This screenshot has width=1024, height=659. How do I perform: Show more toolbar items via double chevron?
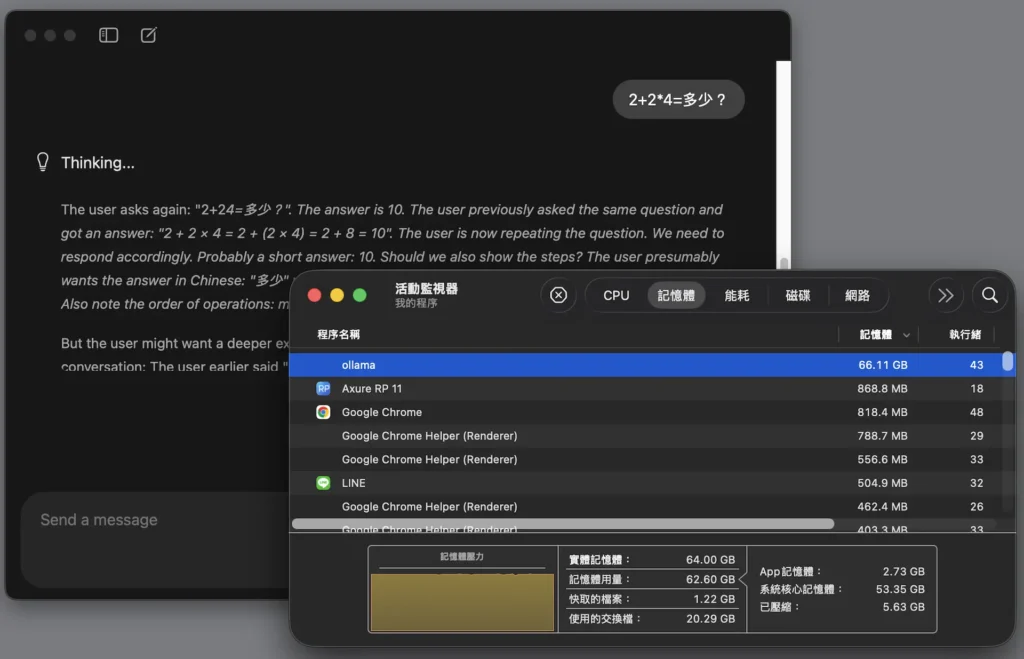pos(946,295)
